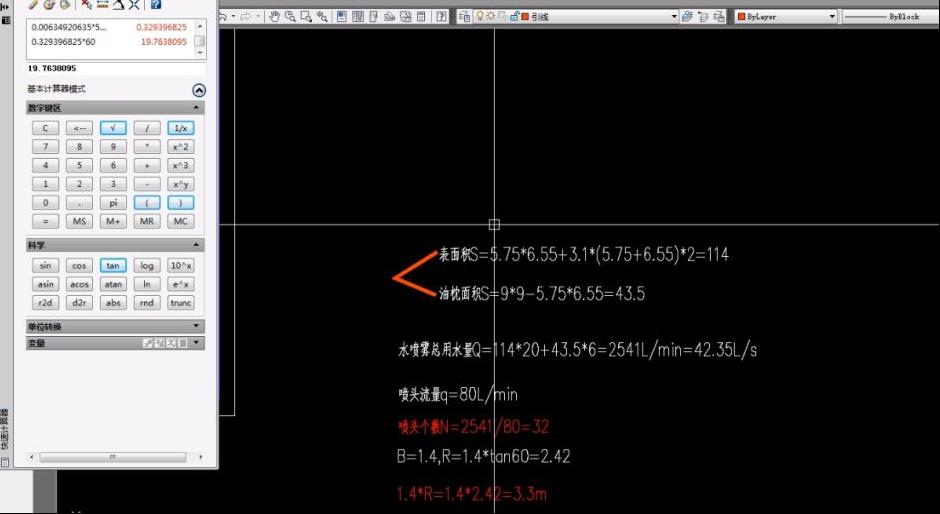940x514 pixels.
Task: Click the r2d radians-to-degrees button
Action: (x=46, y=303)
